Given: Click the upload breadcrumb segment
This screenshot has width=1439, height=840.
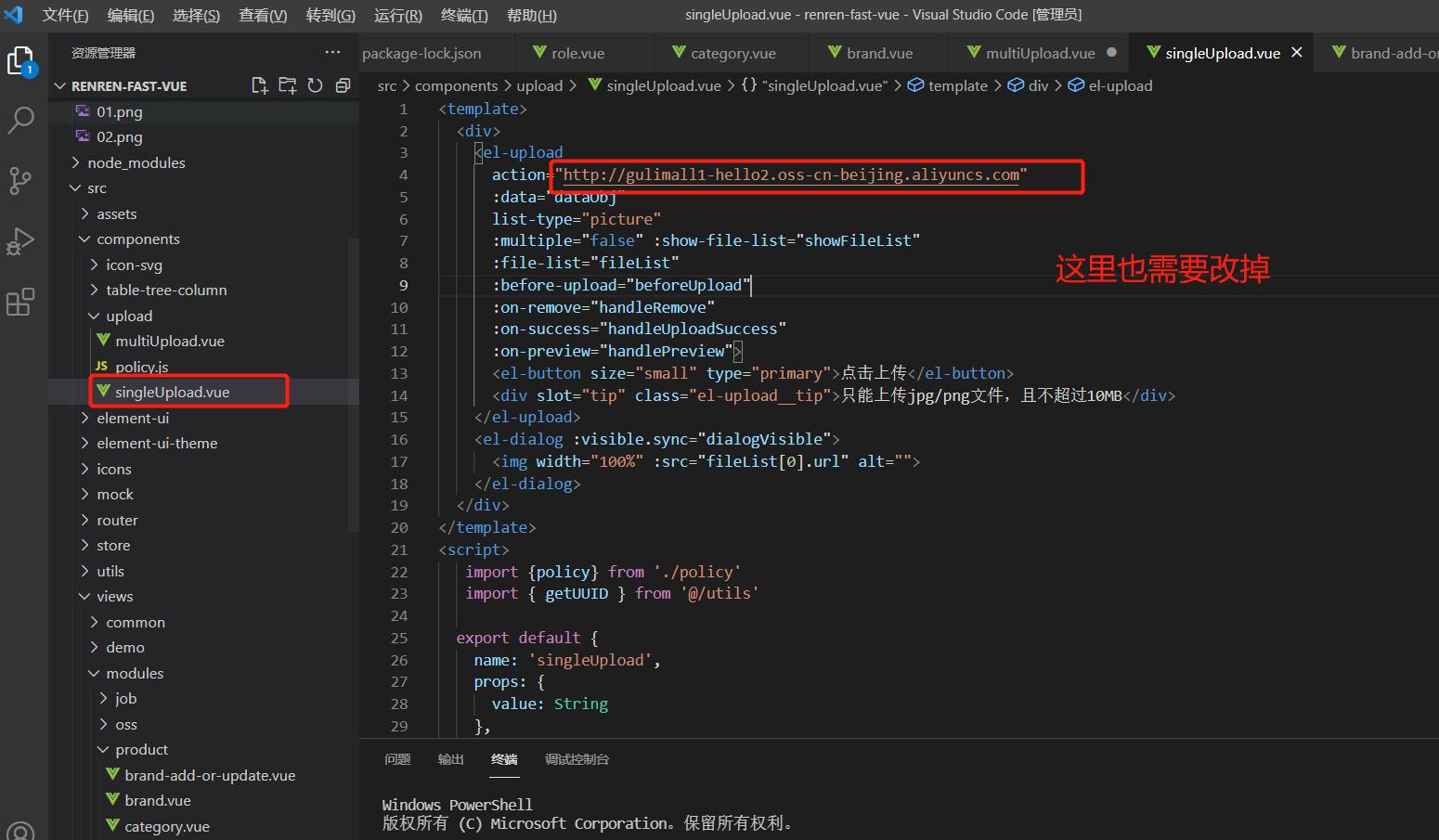Looking at the screenshot, I should pos(539,85).
